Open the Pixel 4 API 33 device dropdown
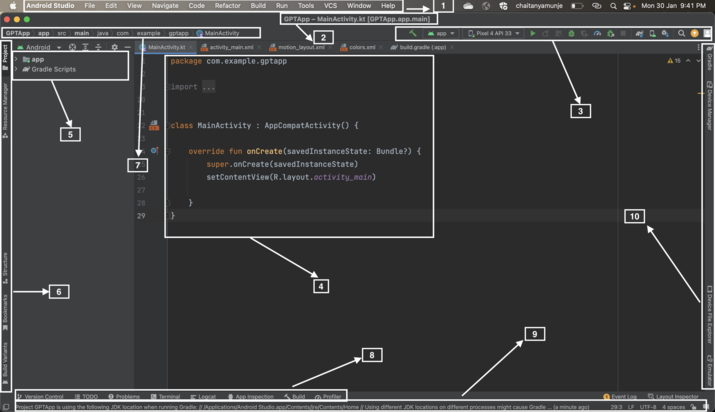 494,33
